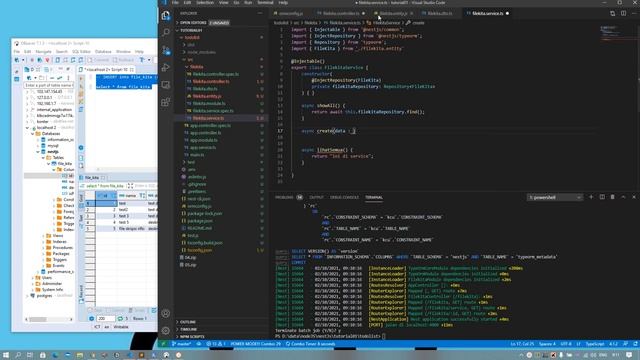640x360 pixels.
Task: Kill the terminal with the trash icon
Action: pos(613,197)
